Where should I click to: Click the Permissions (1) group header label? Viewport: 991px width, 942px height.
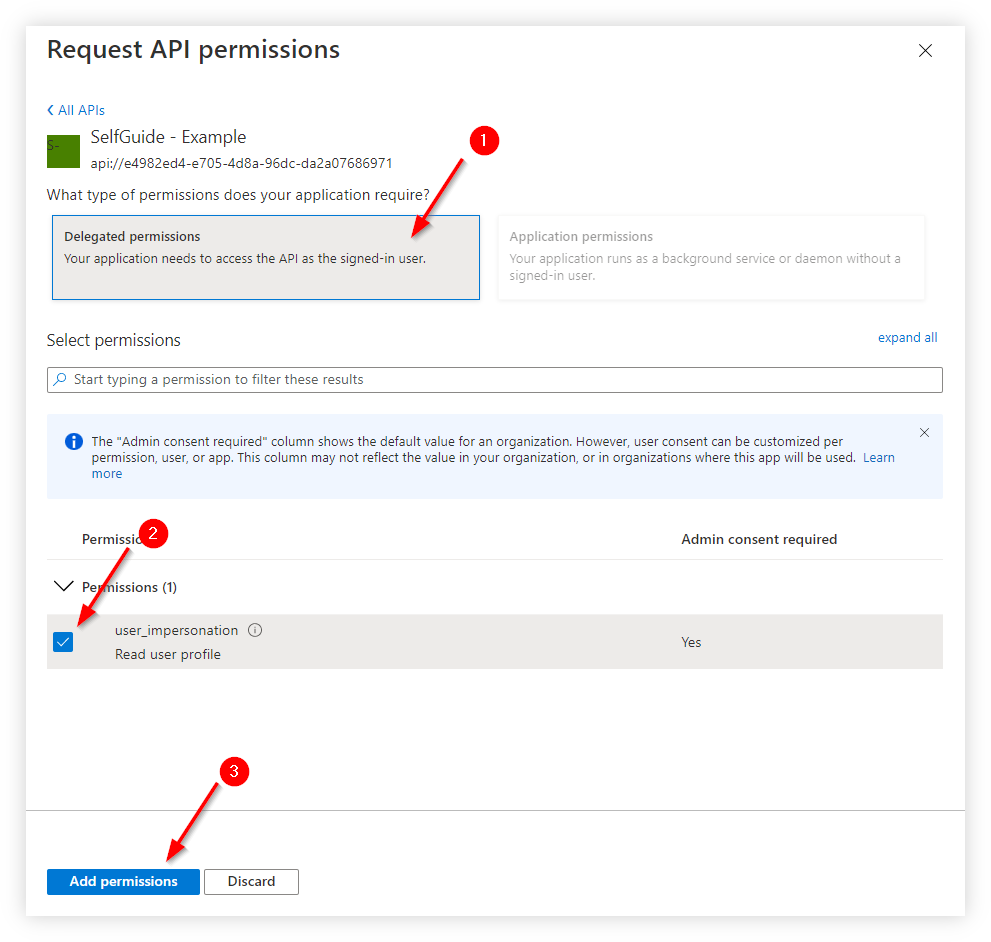(x=129, y=587)
